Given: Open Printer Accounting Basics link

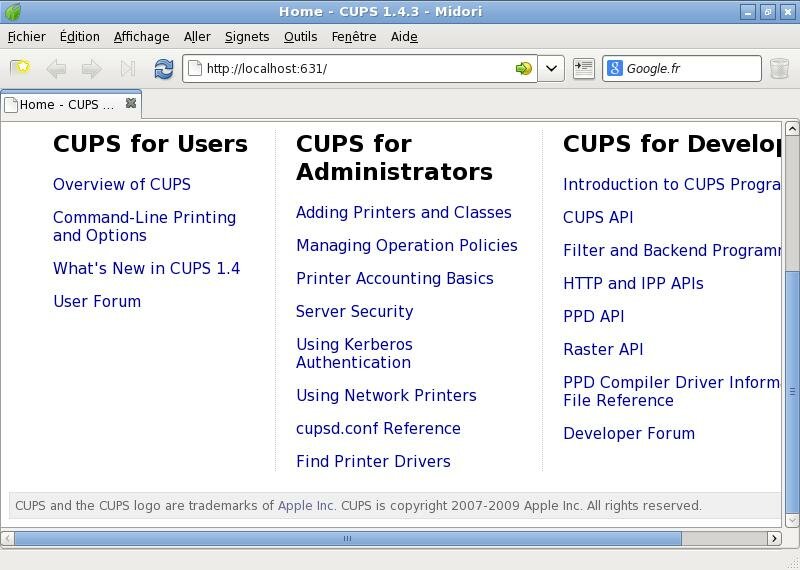Looking at the screenshot, I should [395, 279].
